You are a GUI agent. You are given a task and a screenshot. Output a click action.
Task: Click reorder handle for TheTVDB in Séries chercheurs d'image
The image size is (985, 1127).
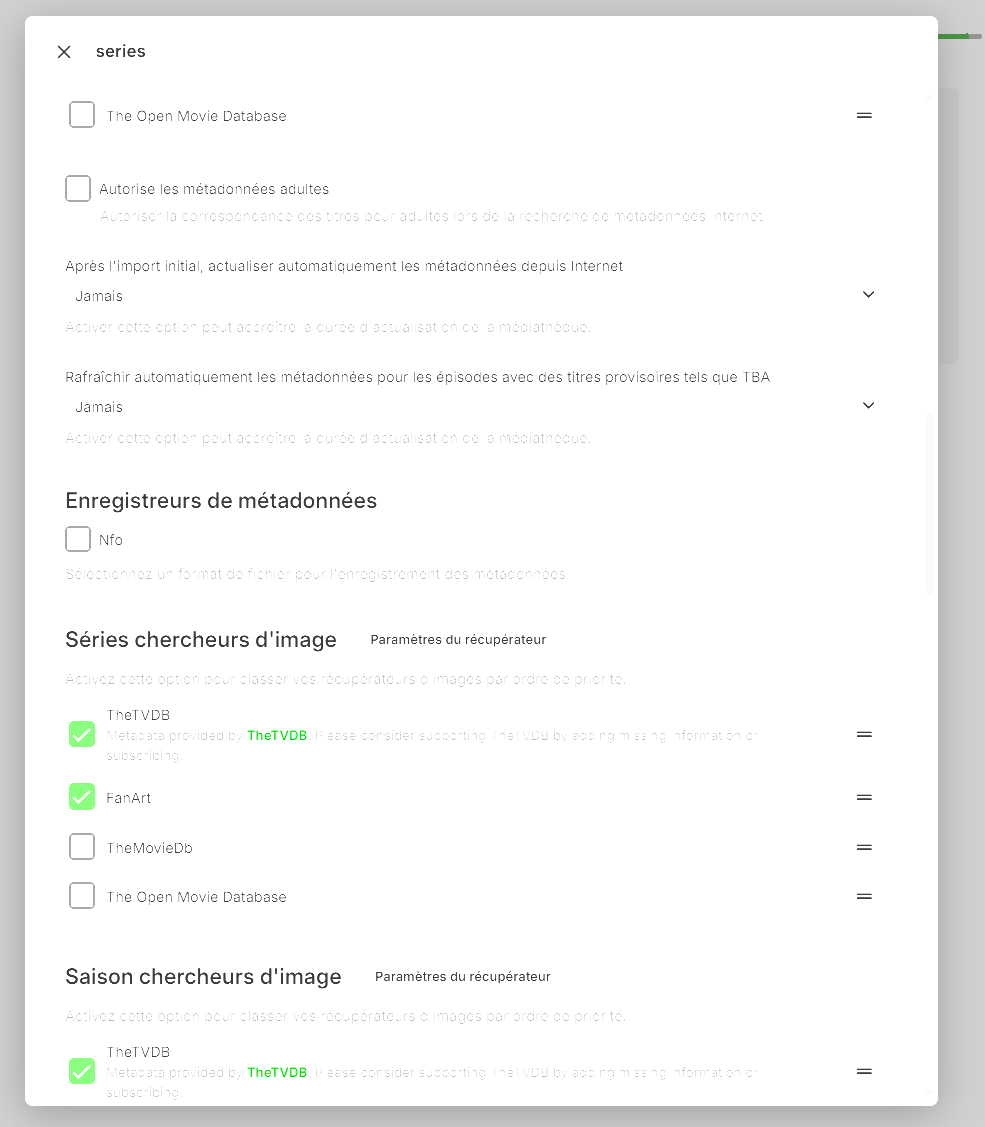(864, 734)
